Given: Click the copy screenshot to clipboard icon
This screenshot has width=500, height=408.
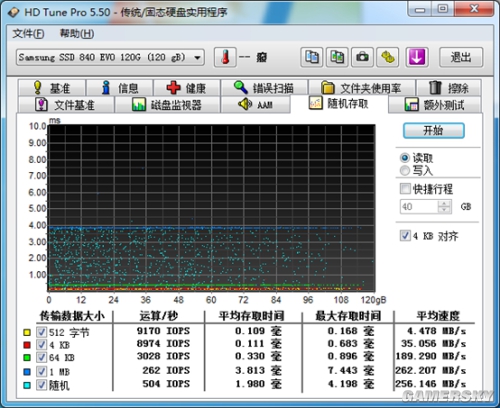Looking at the screenshot, I should click(337, 57).
